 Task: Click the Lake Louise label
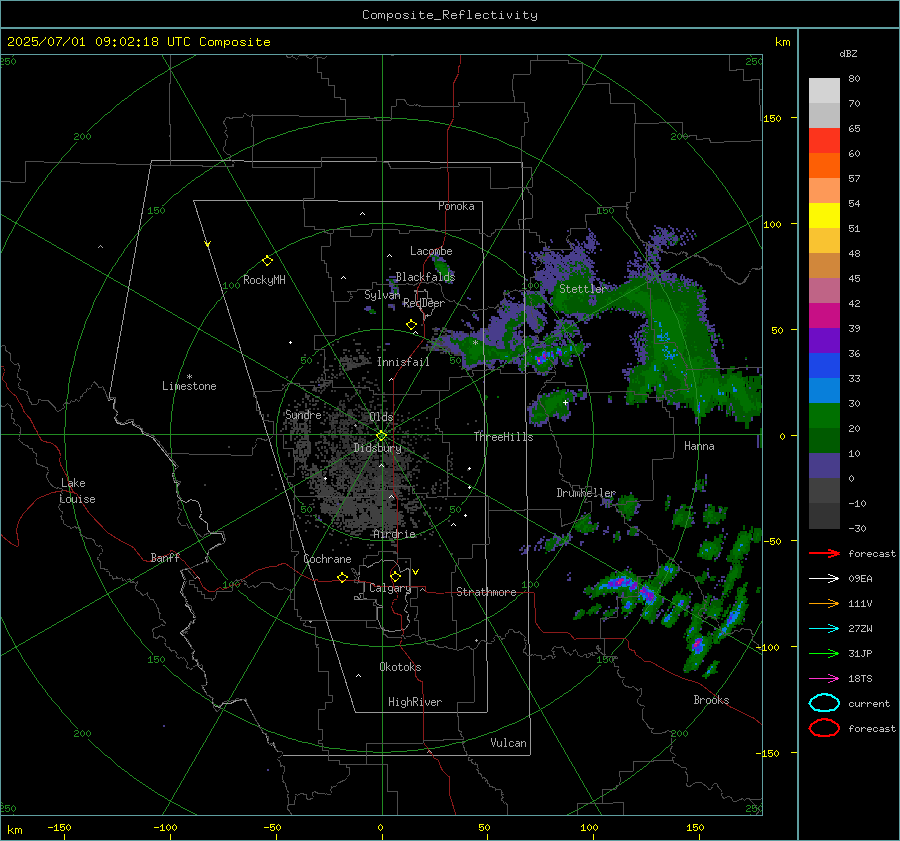pos(77,491)
